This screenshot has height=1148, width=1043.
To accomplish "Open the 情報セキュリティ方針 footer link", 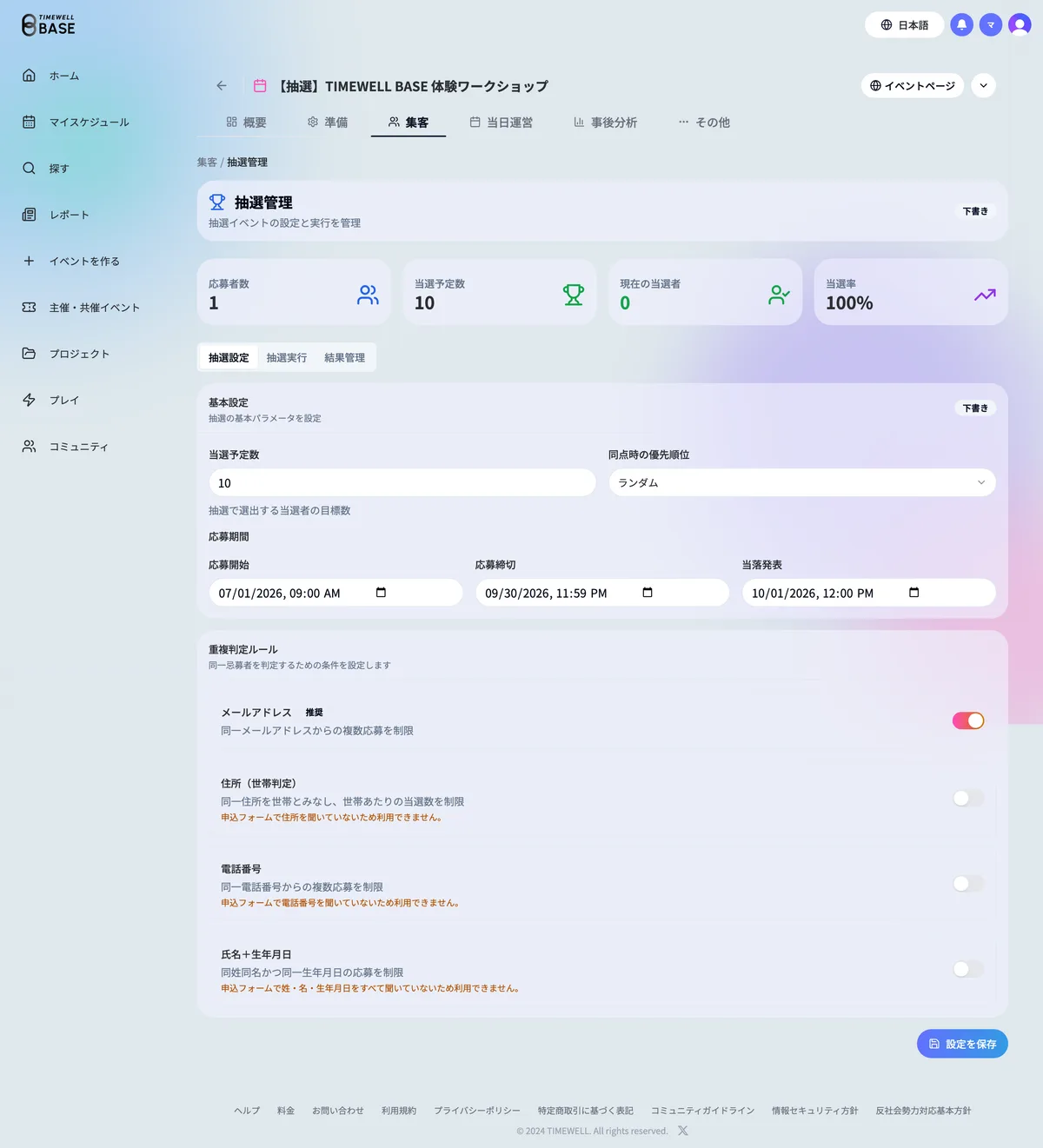I will click(x=815, y=1111).
